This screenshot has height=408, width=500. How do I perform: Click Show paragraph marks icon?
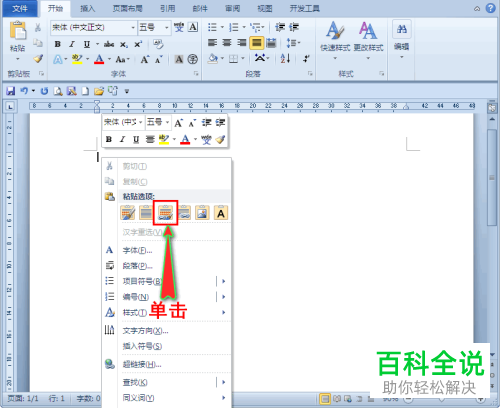point(306,59)
